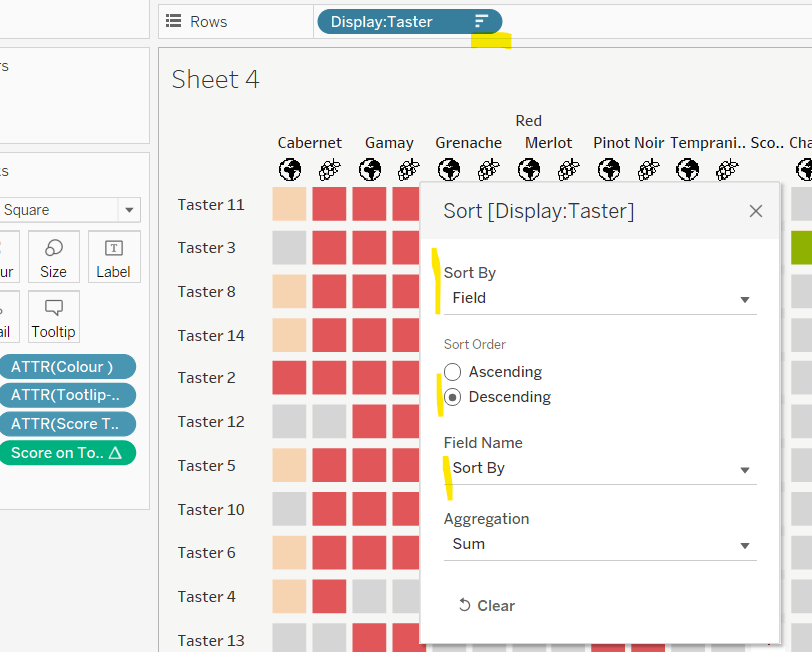Open the Size marks card

tap(54, 257)
